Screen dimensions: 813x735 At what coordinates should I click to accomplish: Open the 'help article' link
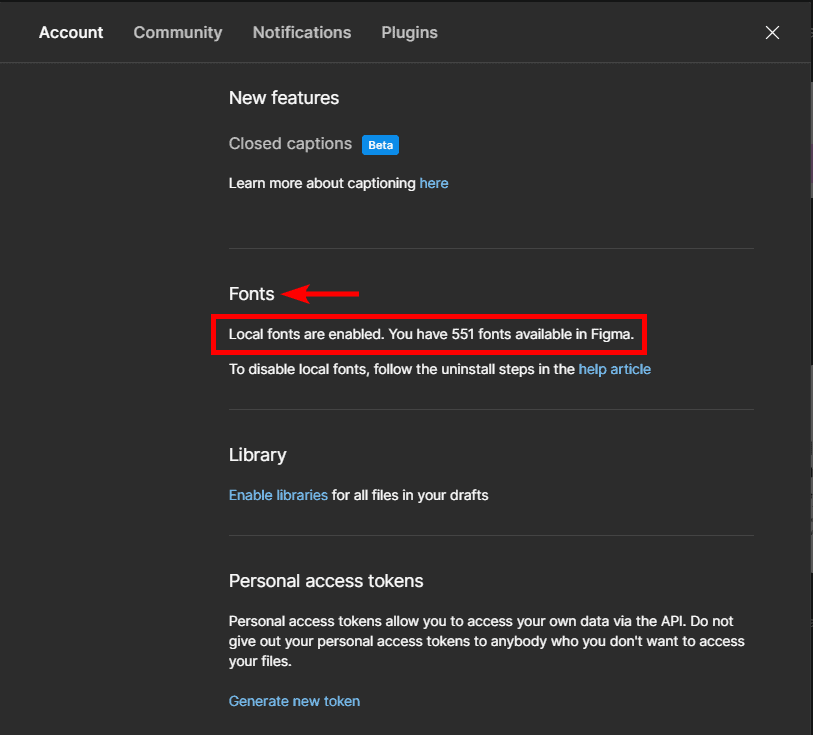(x=614, y=369)
